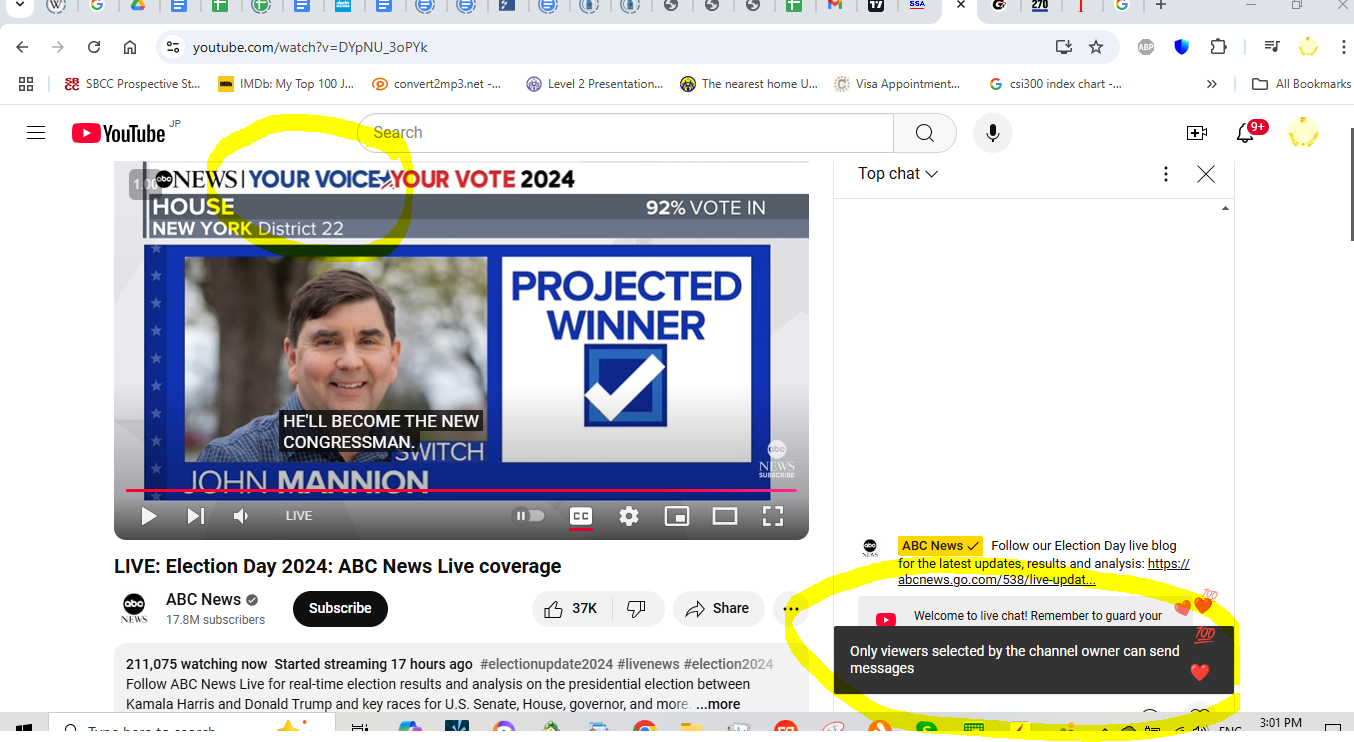This screenshot has width=1354, height=742.
Task: Toggle theater mode on the player
Action: point(725,516)
